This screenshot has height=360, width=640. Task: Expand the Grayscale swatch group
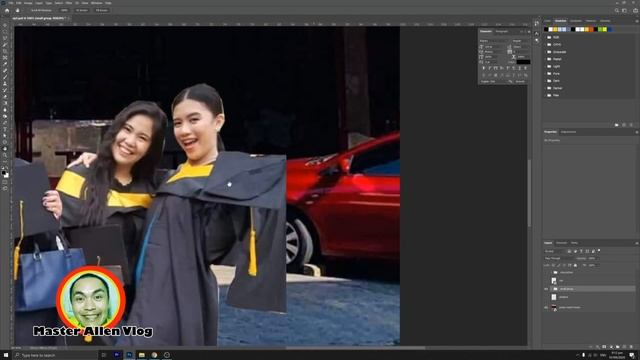coord(546,52)
